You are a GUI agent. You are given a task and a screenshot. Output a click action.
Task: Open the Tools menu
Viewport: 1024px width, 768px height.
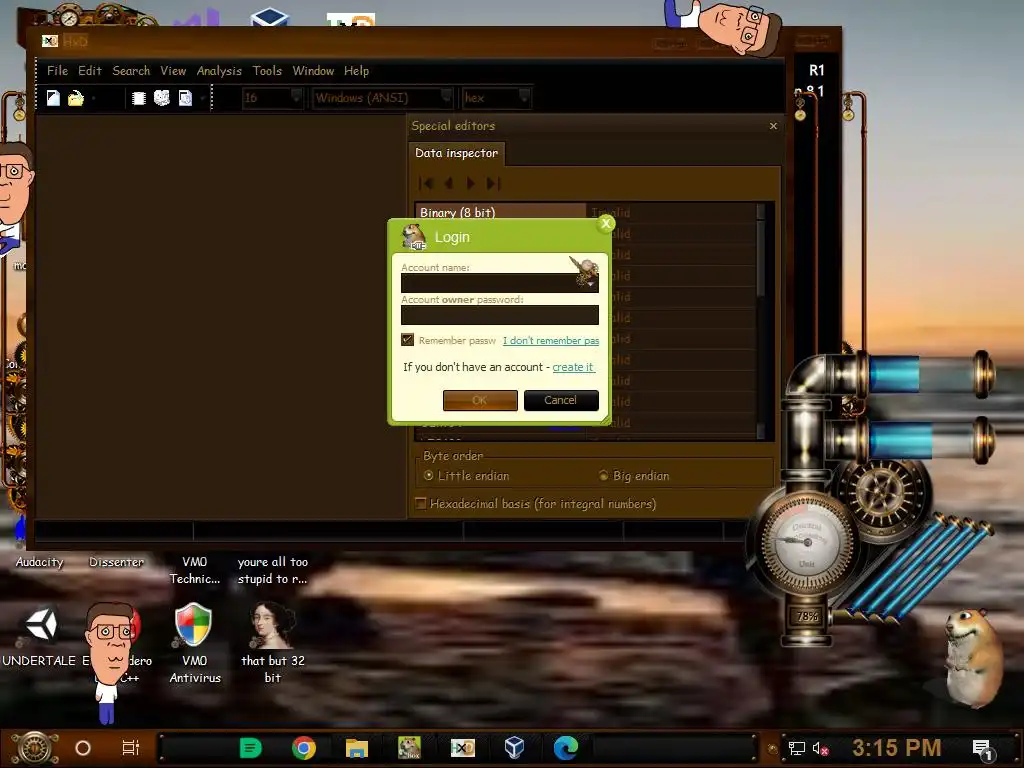[267, 71]
